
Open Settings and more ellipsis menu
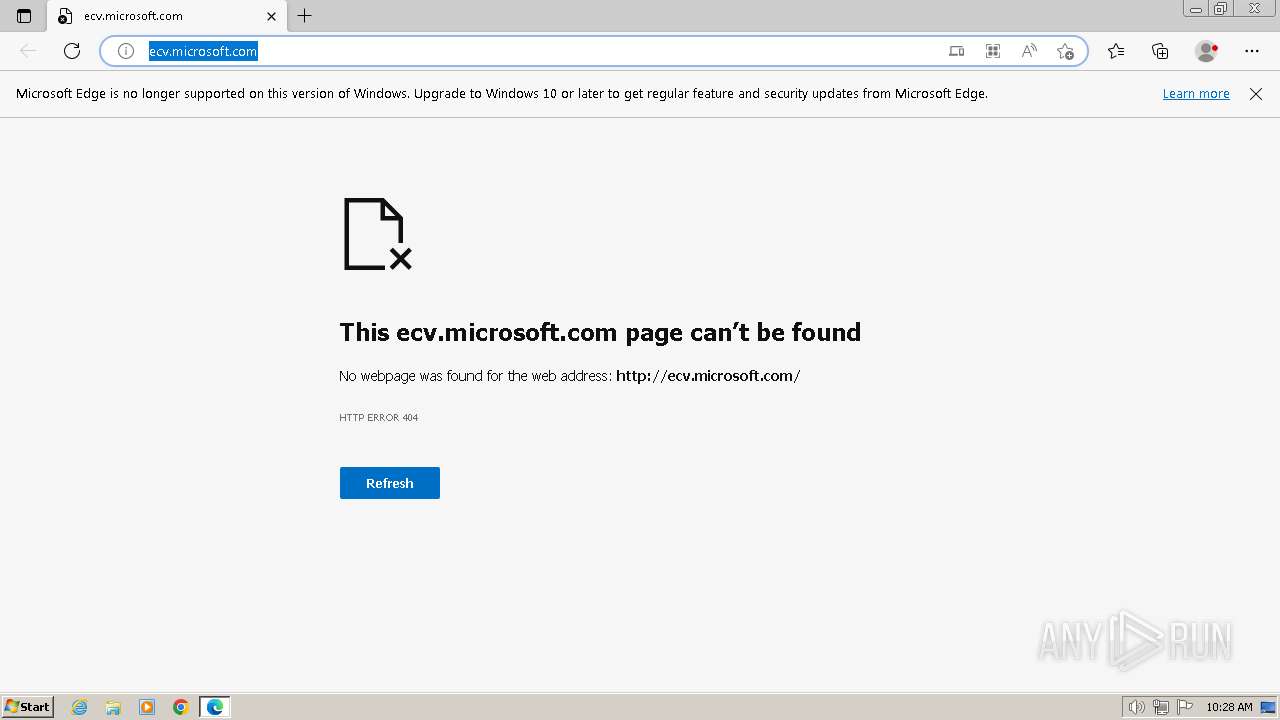pyautogui.click(x=1252, y=51)
